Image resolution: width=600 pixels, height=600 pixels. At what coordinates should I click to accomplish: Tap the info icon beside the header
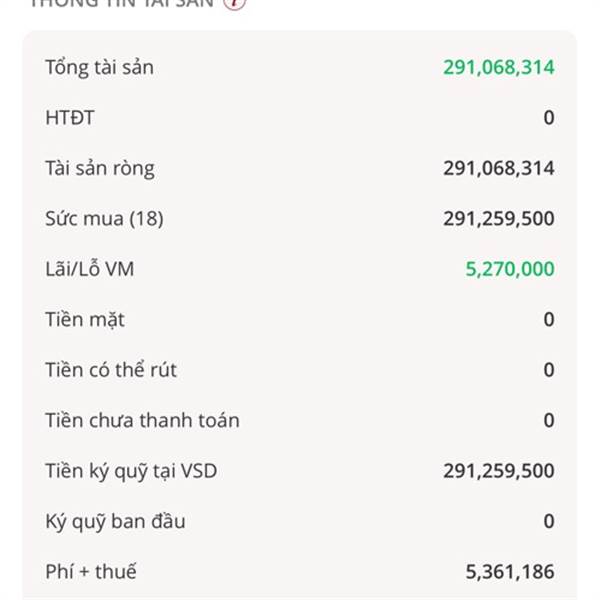pyautogui.click(x=234, y=3)
